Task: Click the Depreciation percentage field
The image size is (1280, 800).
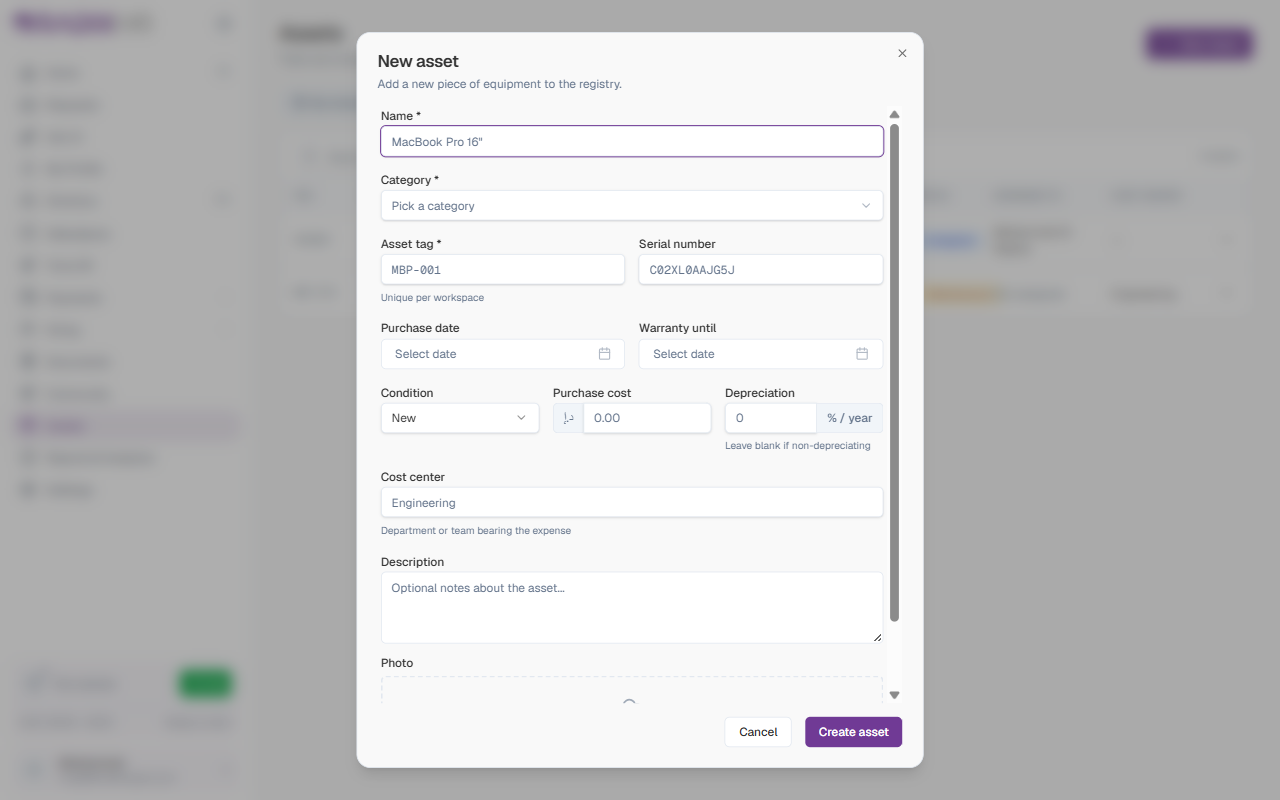Action: (x=771, y=418)
